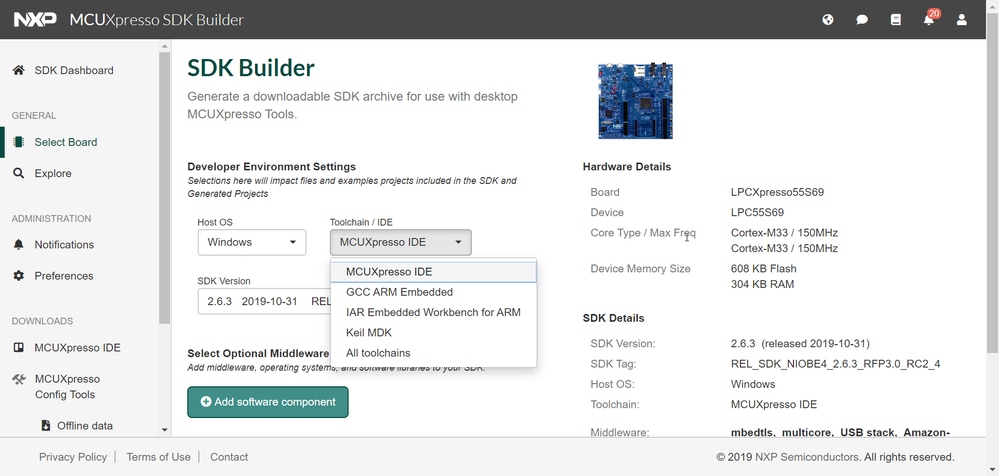
Task: Open the user account profile icon
Action: click(x=962, y=20)
